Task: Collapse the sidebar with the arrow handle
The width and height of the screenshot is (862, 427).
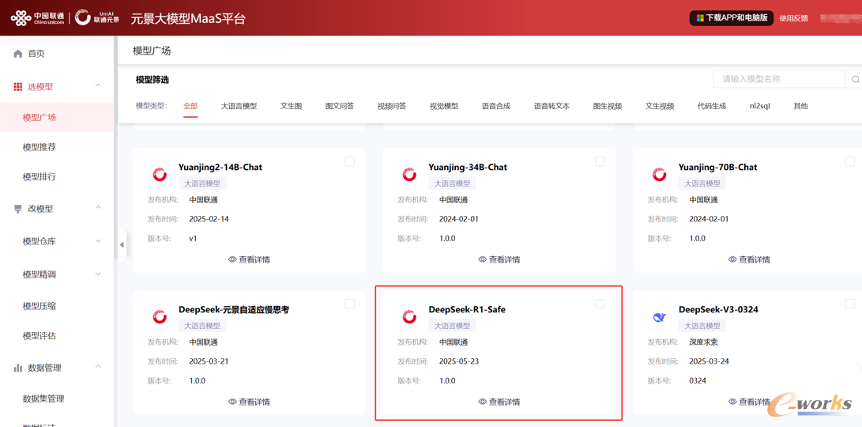Action: point(121,245)
